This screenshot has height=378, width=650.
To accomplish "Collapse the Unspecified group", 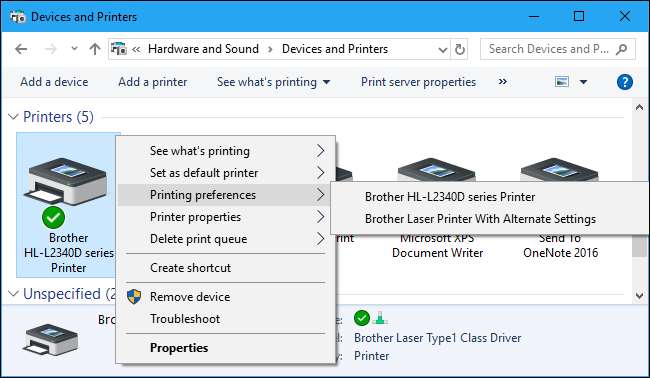I will [x=13, y=294].
